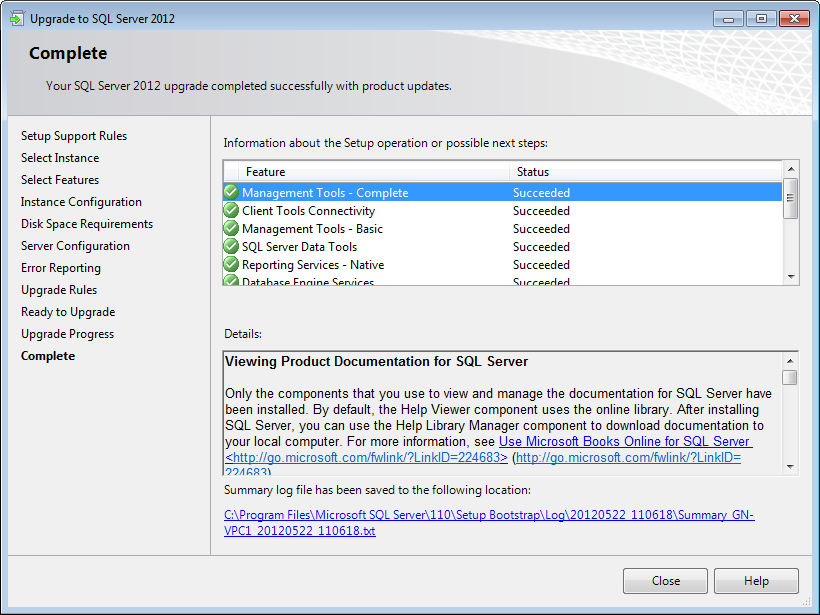Click the Details pane scroll up arrow

tap(790, 361)
